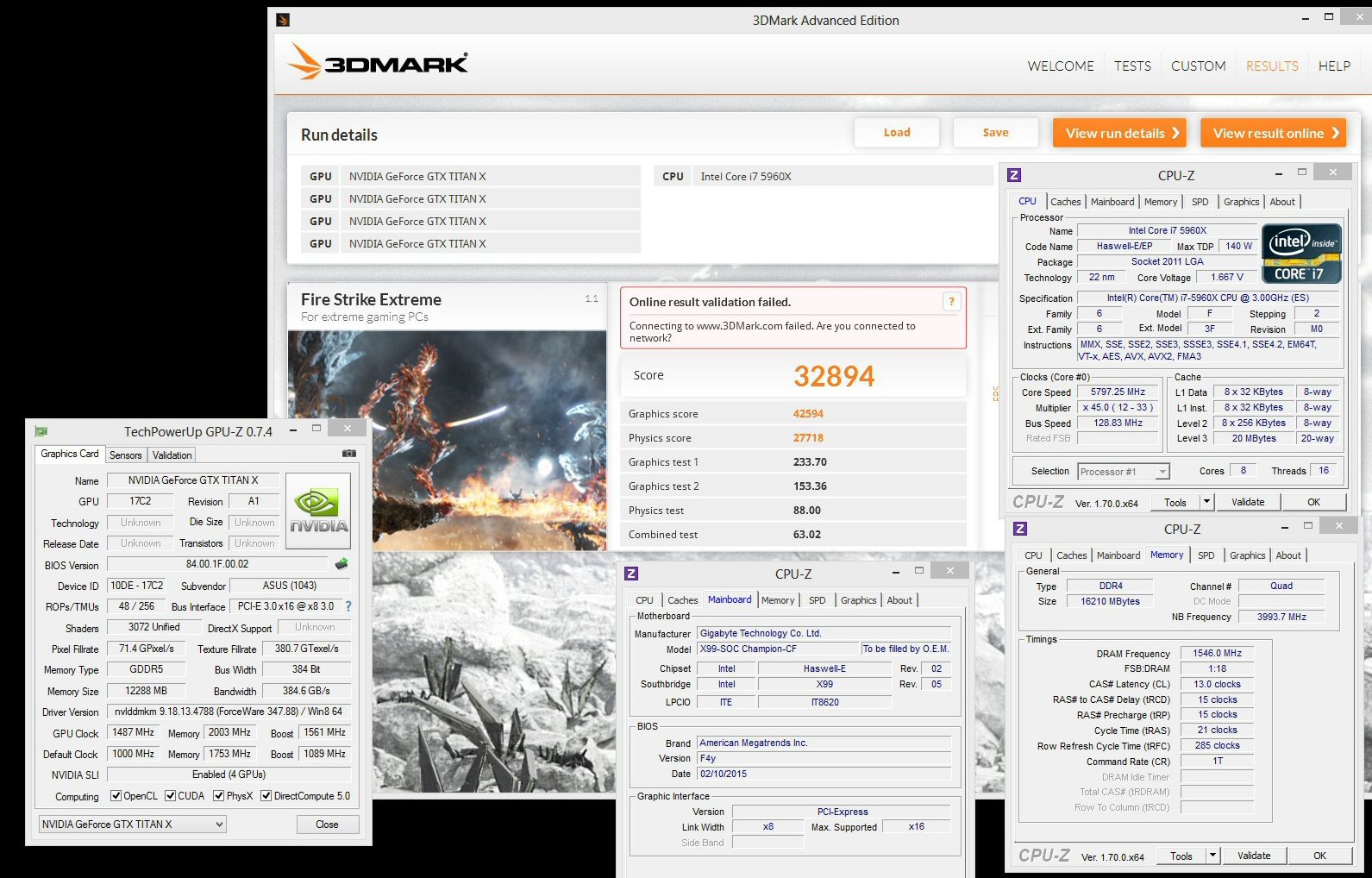Open the GPU selector dropdown in GPU-Z
This screenshot has width=1372, height=878.
(133, 825)
